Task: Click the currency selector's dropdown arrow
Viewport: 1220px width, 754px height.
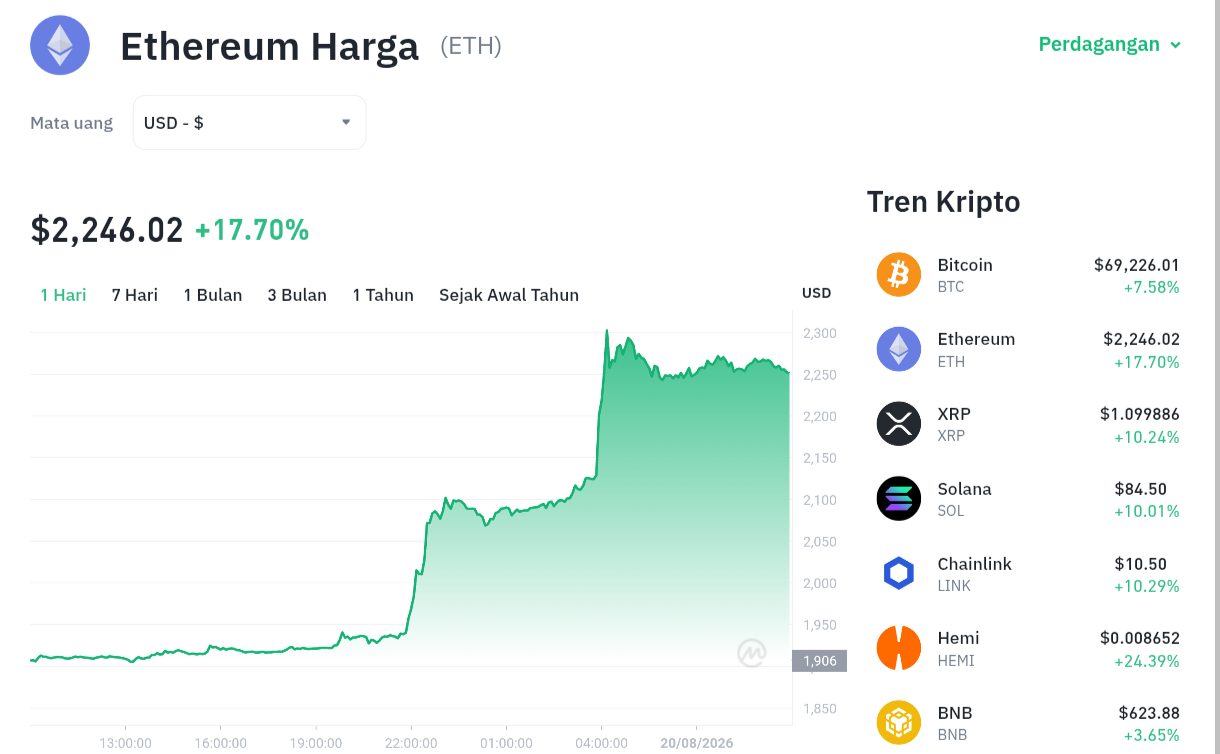Action: 346,122
